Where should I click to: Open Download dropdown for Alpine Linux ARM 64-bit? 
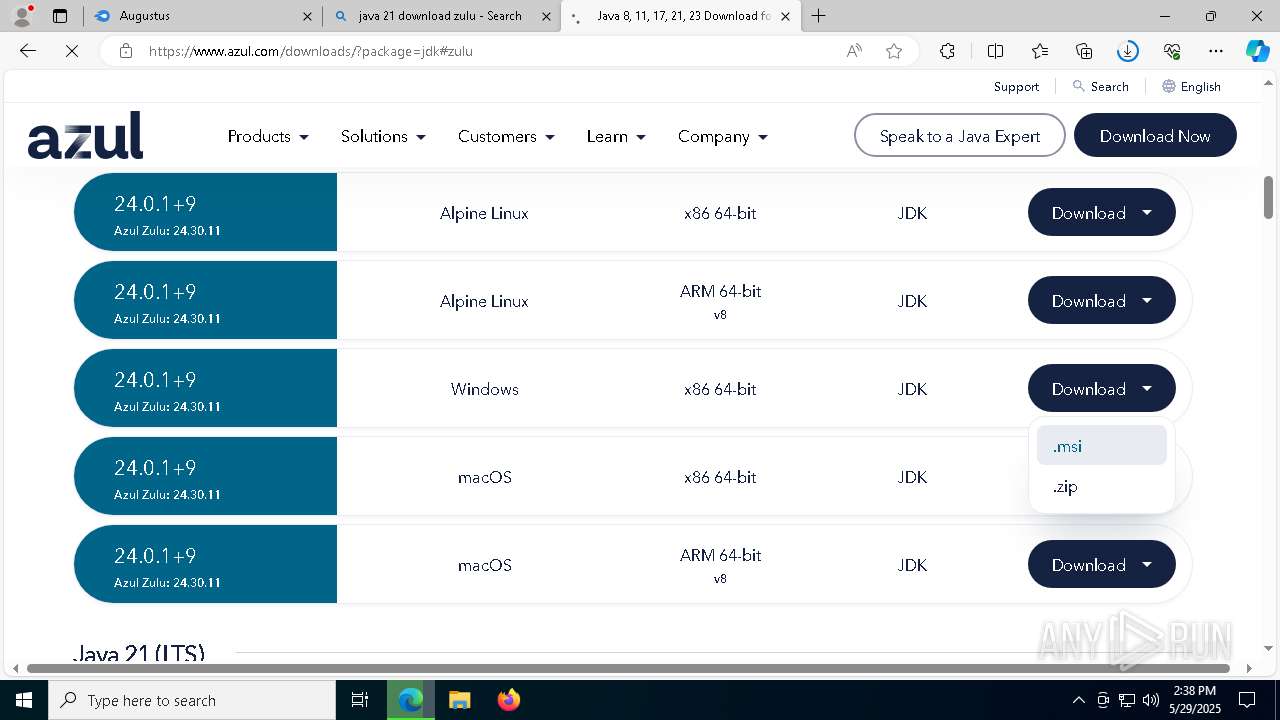tap(1101, 301)
